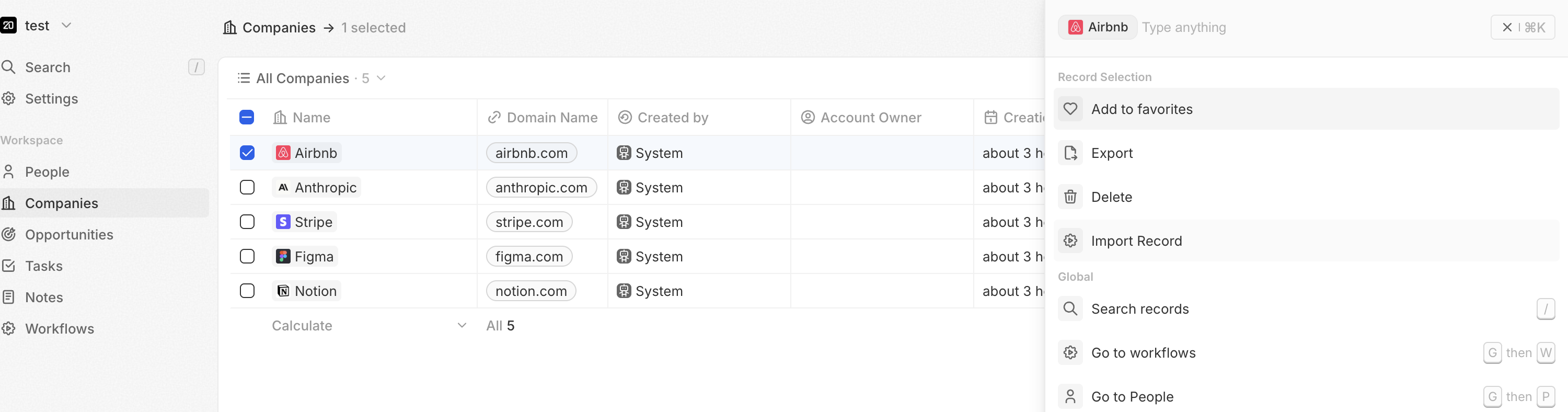Close the command menu panel
Image resolution: width=1568 pixels, height=412 pixels.
[x=1523, y=27]
